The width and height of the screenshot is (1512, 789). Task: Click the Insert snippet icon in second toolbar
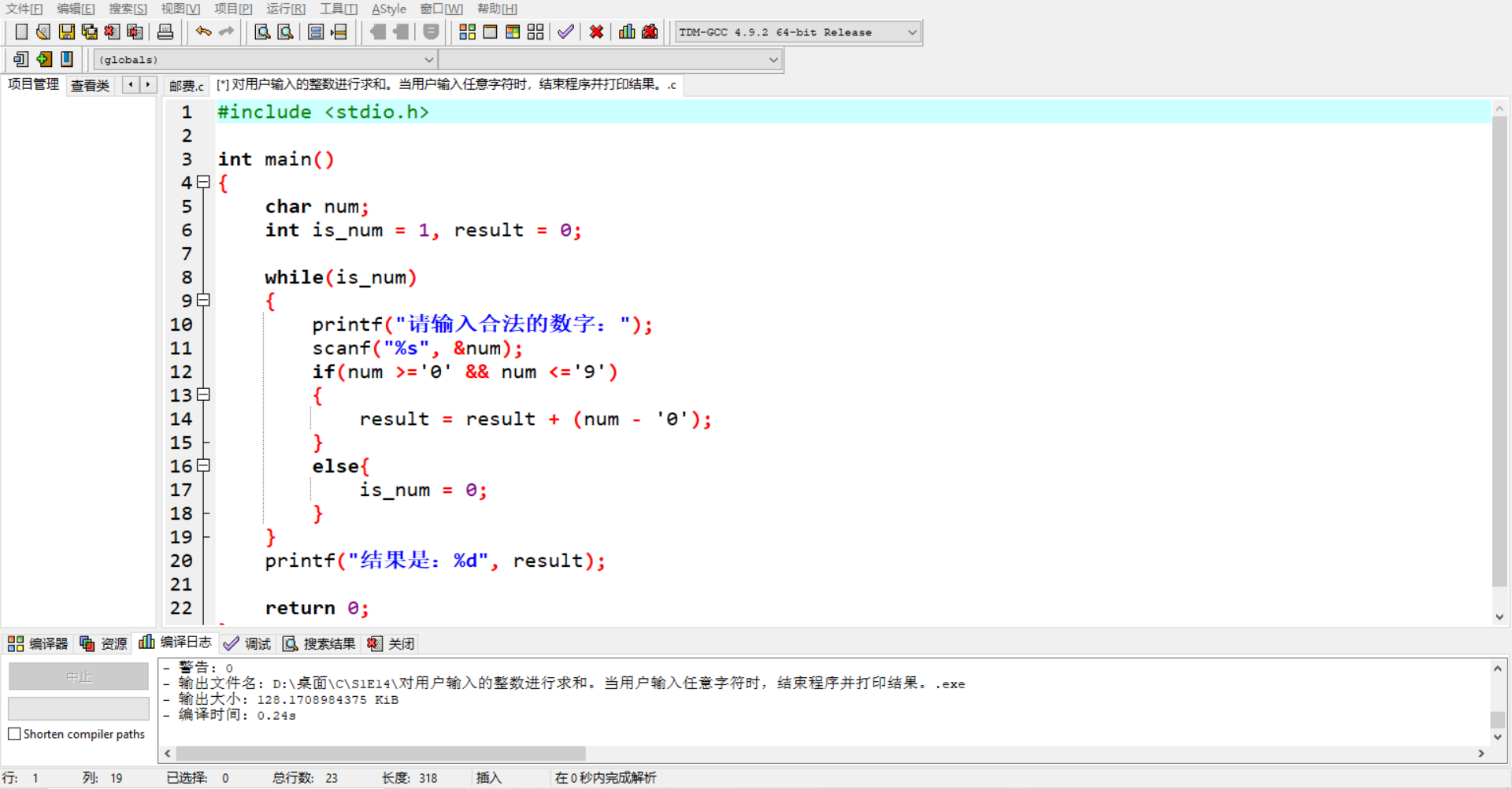[21, 59]
